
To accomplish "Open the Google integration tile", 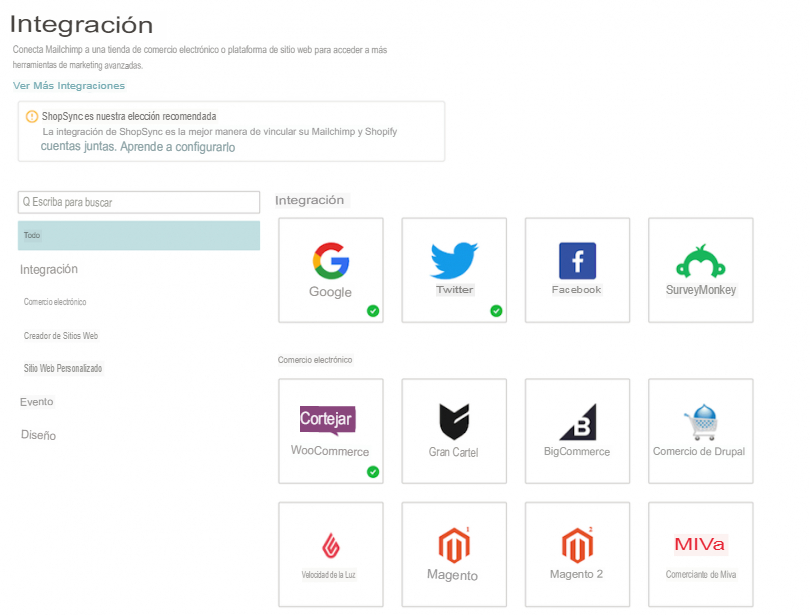I will tap(331, 270).
